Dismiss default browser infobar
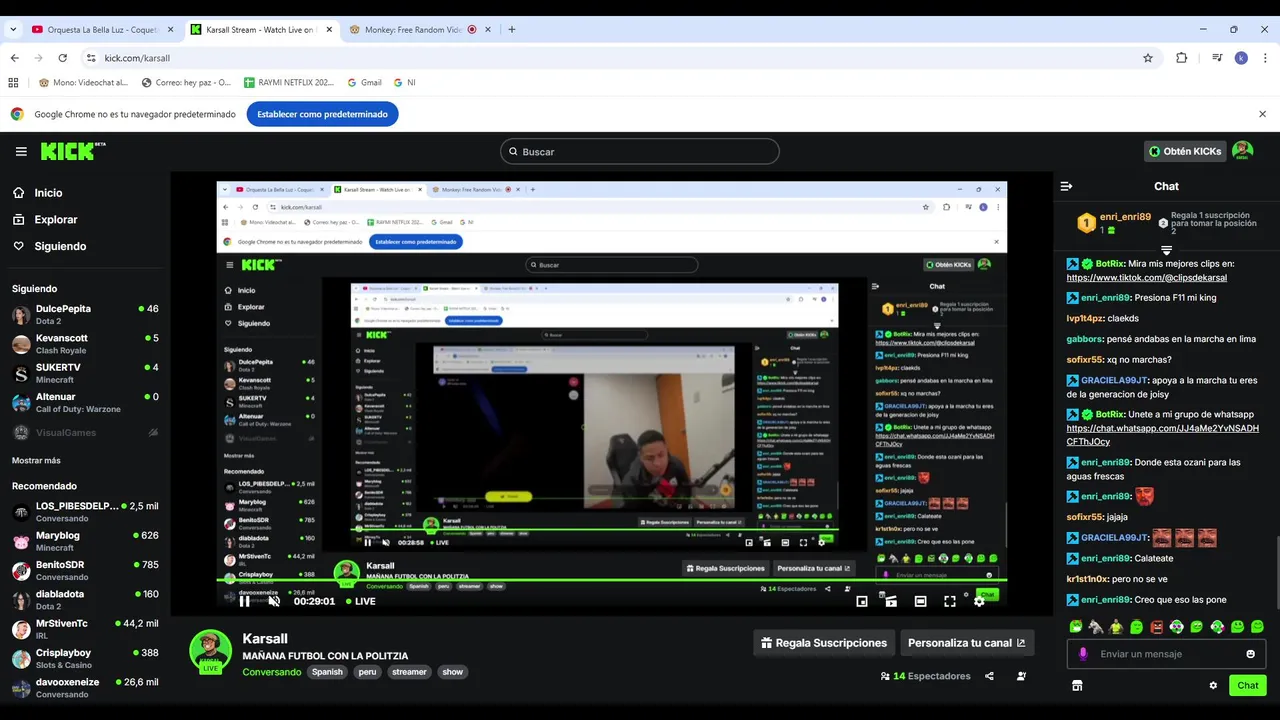Screen dimensions: 1280x720 pyautogui.click(x=1262, y=114)
